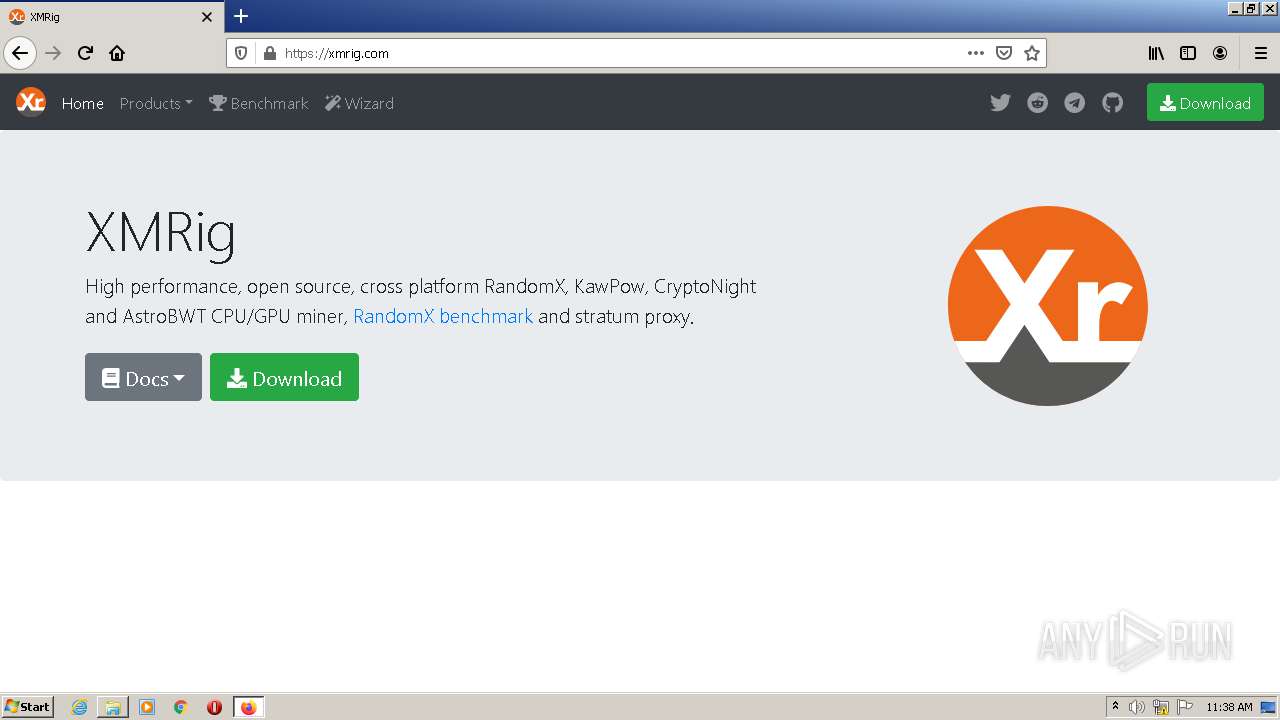Click the large XMRig round logo

(x=1047, y=306)
